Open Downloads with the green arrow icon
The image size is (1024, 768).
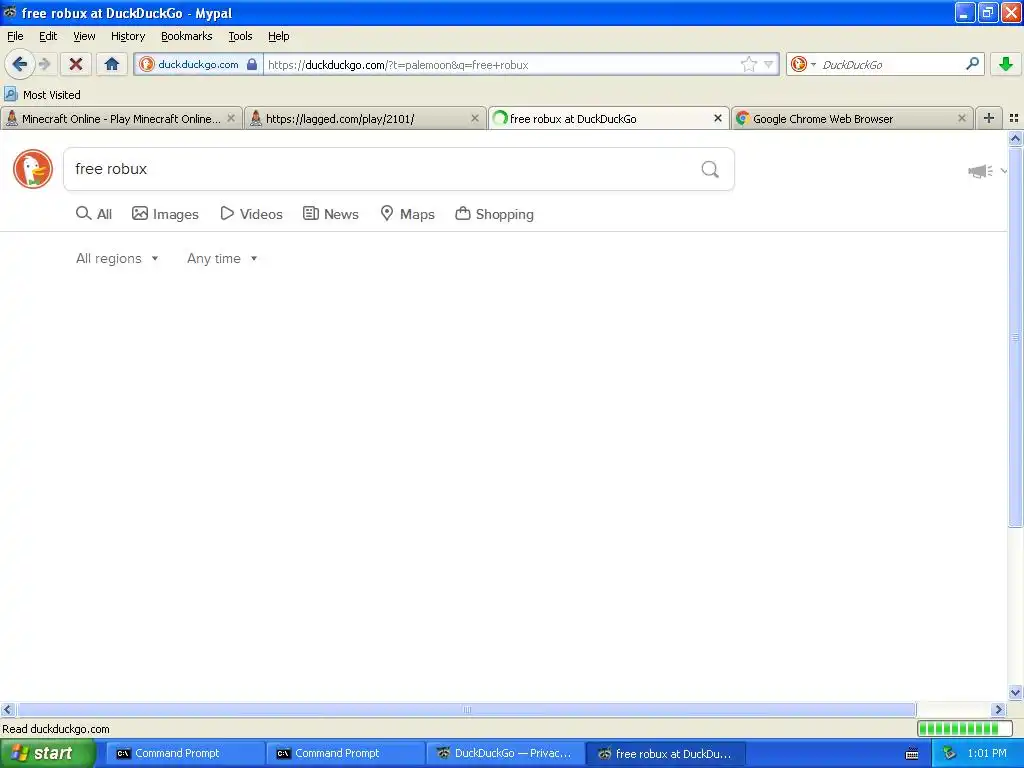[x=1006, y=64]
